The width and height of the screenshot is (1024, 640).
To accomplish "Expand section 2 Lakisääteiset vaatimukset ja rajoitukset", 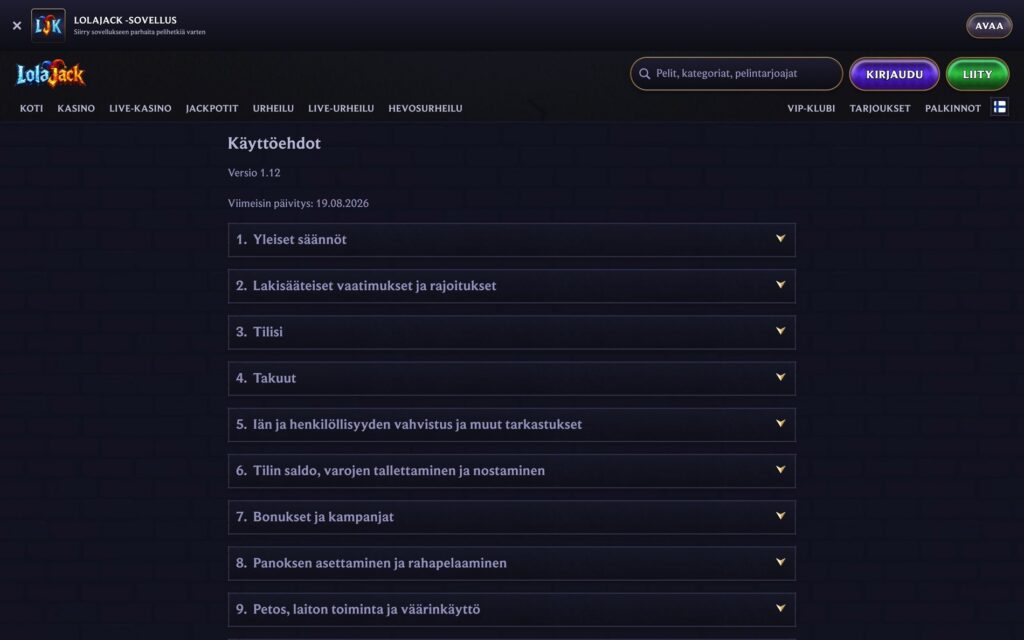I will pyautogui.click(x=511, y=286).
